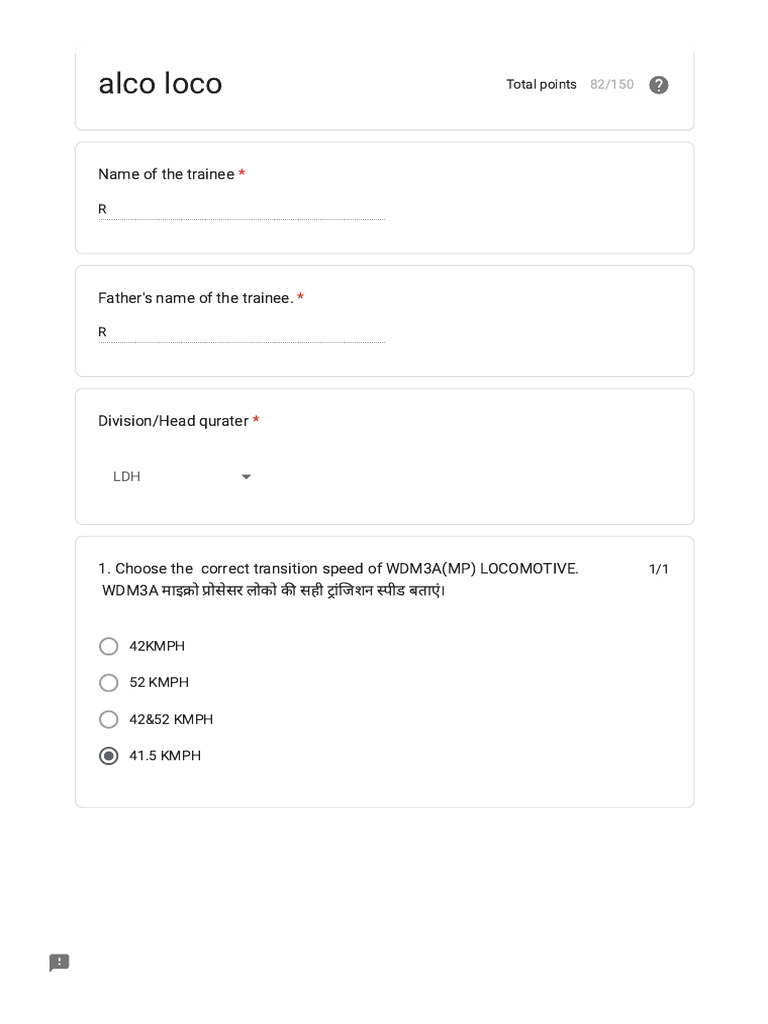Click the 'Division/Head qurater' label
Viewport: 768px width, 1024px height.
pos(173,421)
